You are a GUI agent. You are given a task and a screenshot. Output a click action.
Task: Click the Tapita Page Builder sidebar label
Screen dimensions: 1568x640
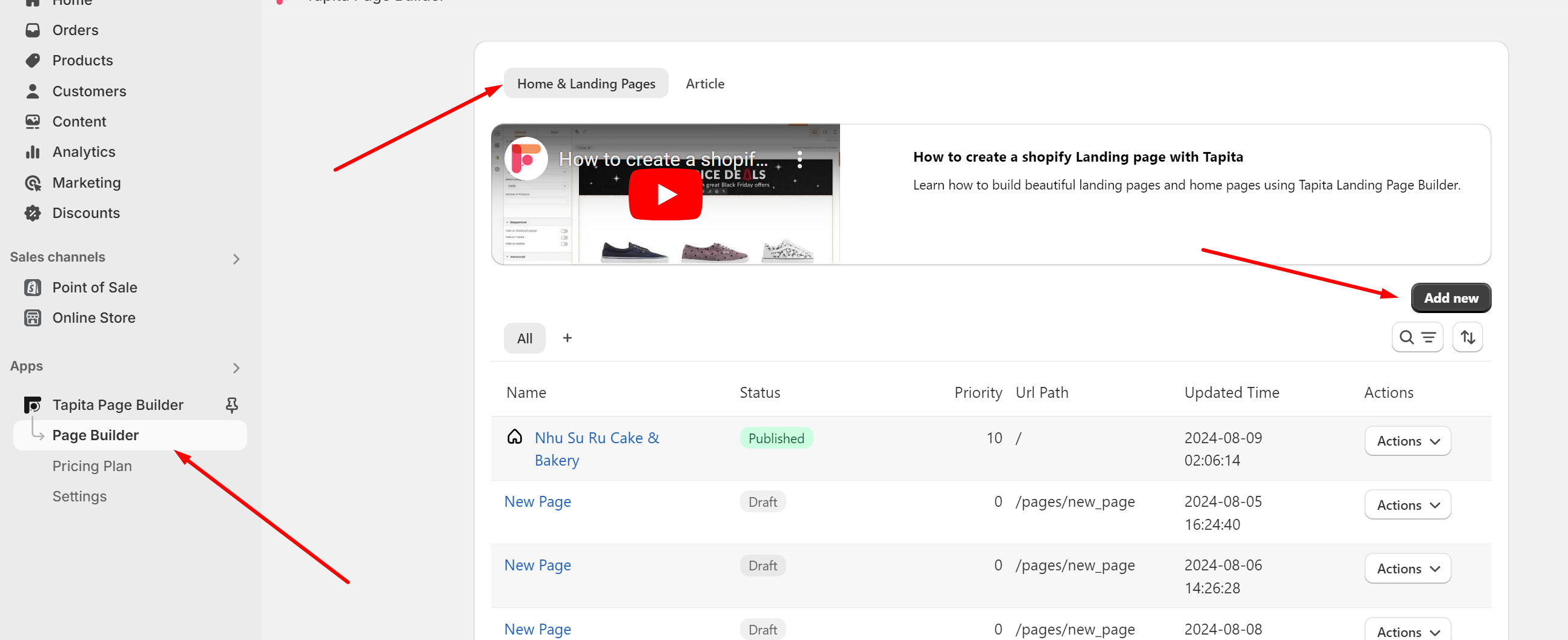pos(117,404)
